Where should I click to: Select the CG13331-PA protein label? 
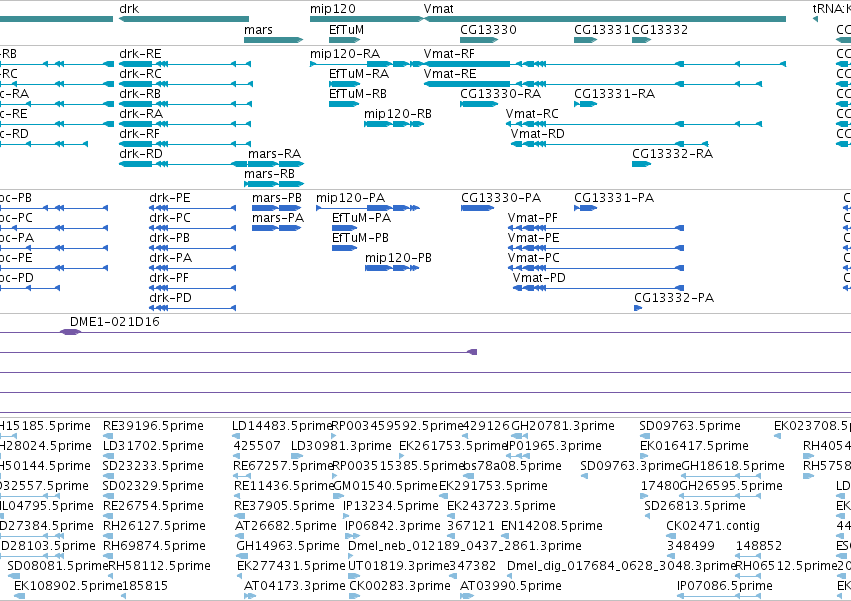[x=614, y=198]
